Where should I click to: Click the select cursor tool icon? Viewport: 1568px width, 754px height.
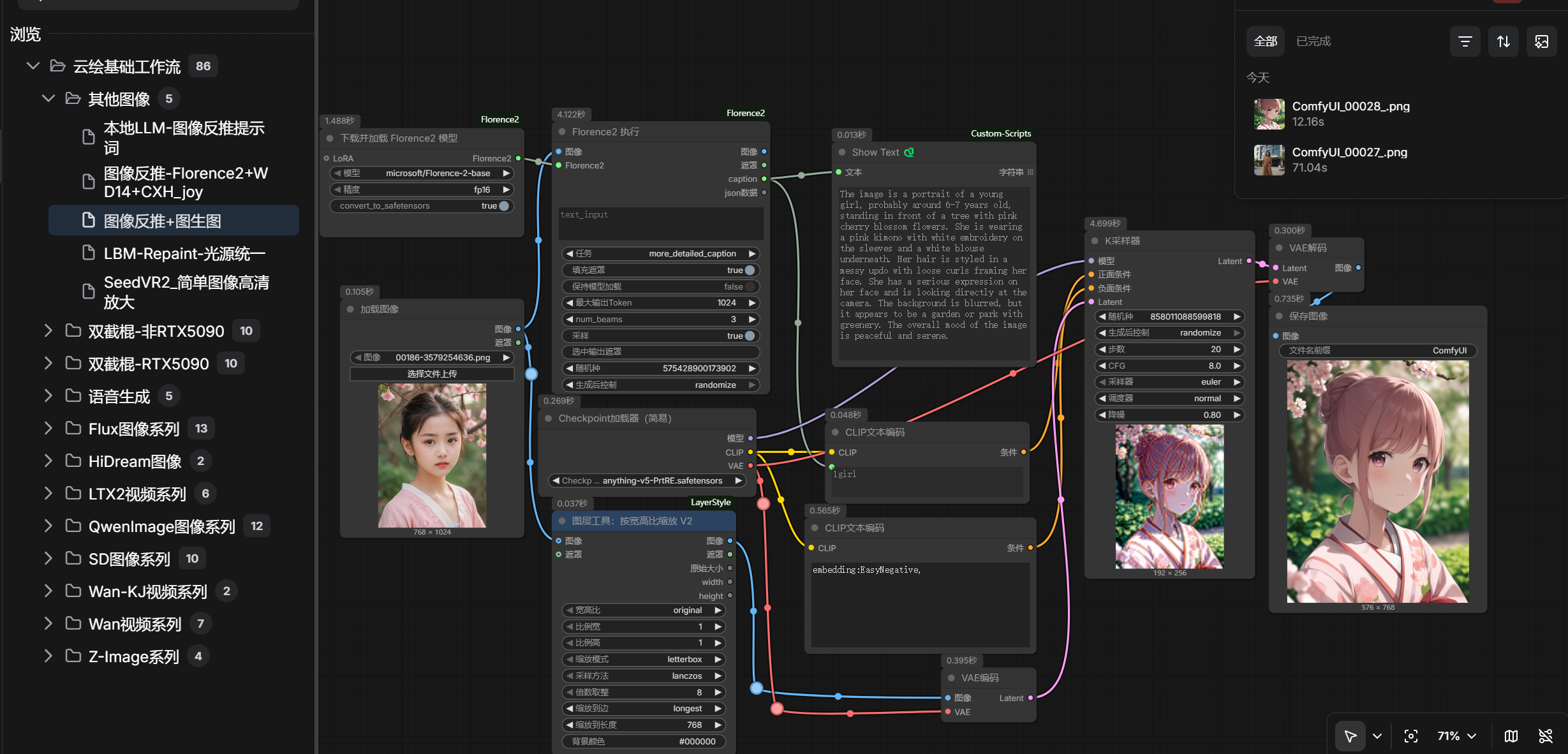coord(1350,736)
